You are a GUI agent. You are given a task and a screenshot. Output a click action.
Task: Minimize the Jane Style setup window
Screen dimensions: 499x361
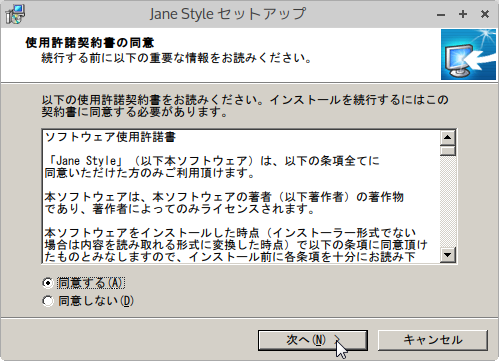click(x=441, y=14)
